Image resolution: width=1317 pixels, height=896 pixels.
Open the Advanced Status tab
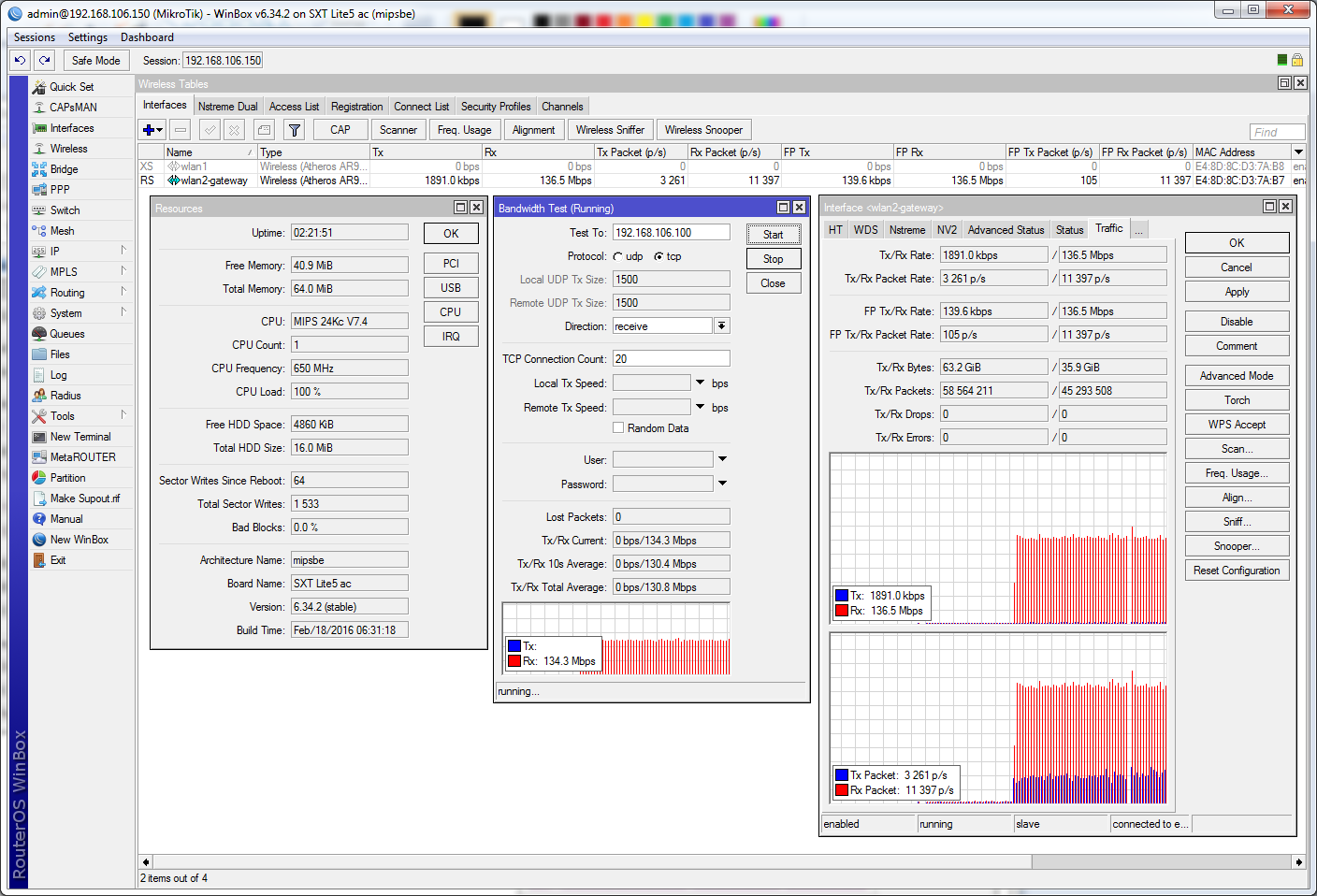pos(1006,230)
